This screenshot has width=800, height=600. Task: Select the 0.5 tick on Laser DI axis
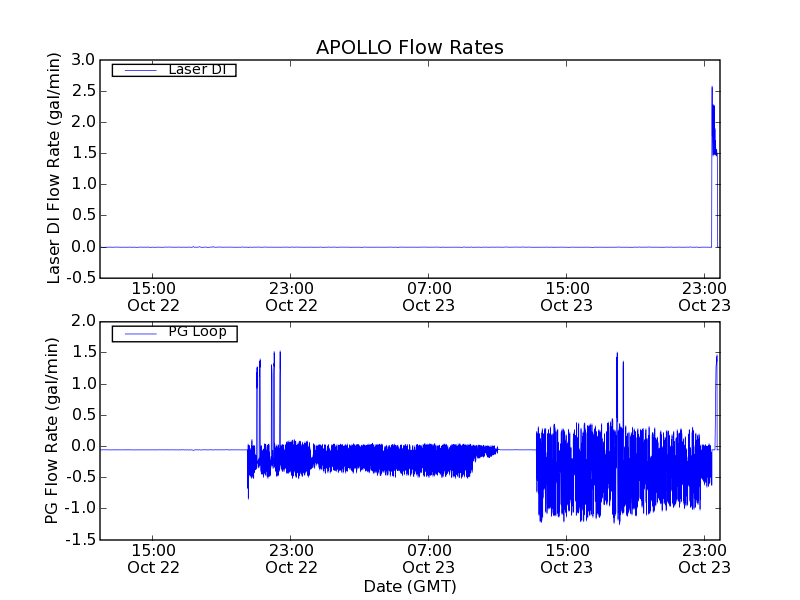pos(83,215)
